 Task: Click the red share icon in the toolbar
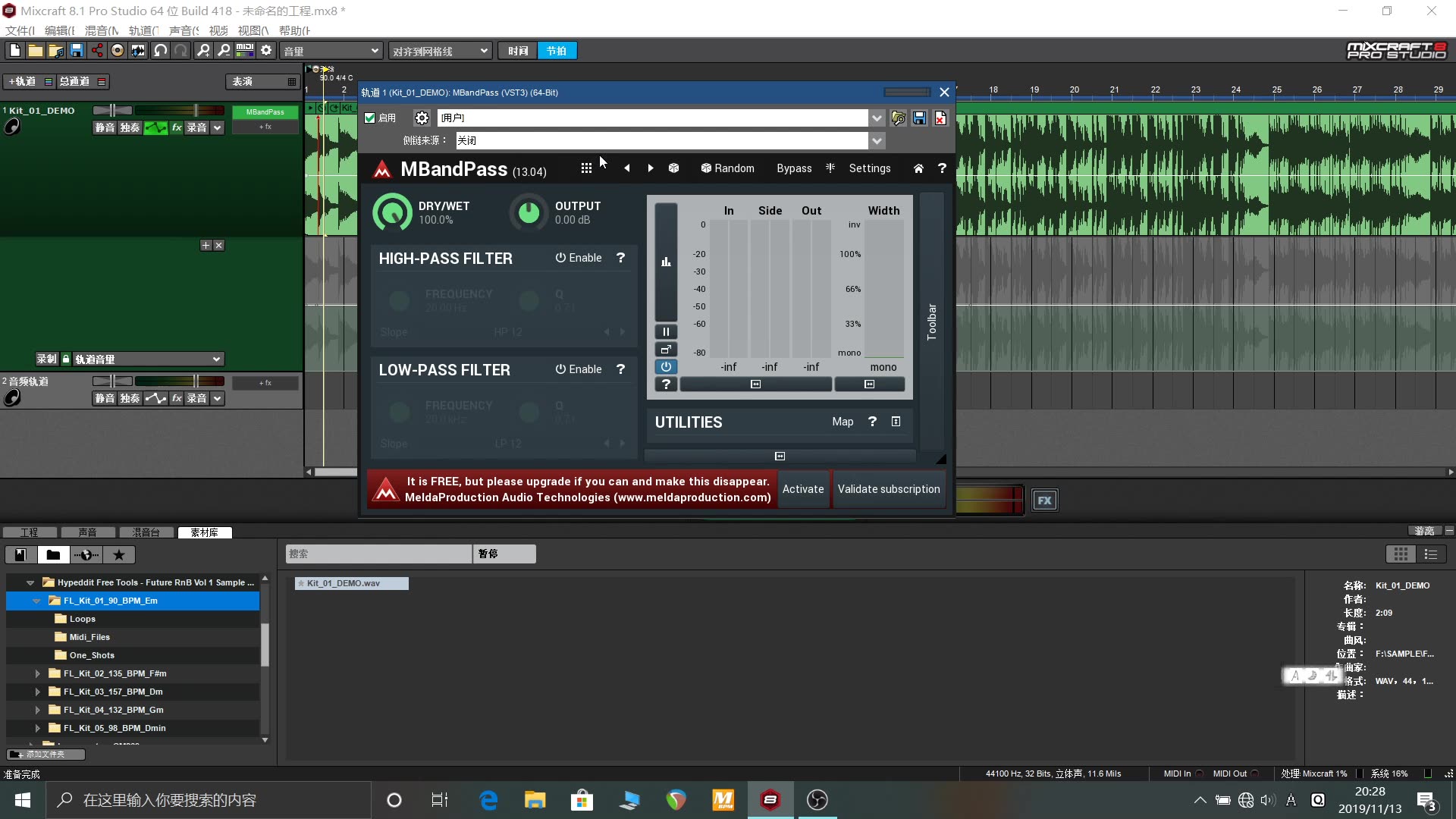click(97, 51)
